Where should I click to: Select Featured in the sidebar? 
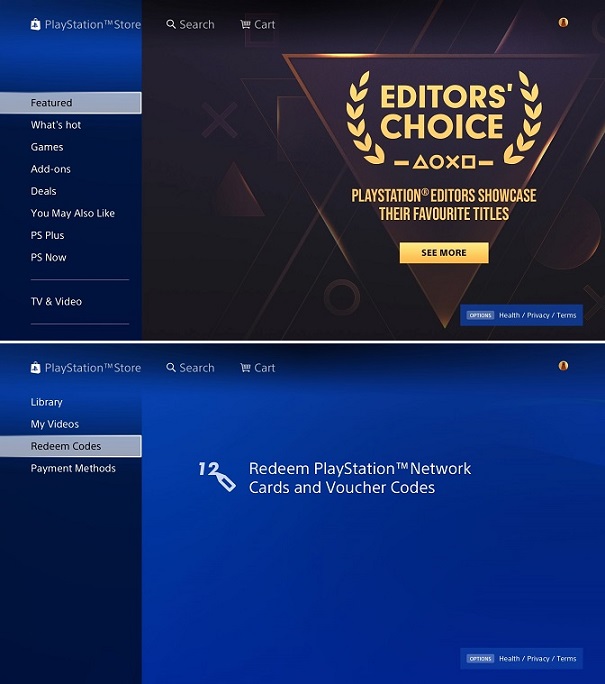[71, 103]
